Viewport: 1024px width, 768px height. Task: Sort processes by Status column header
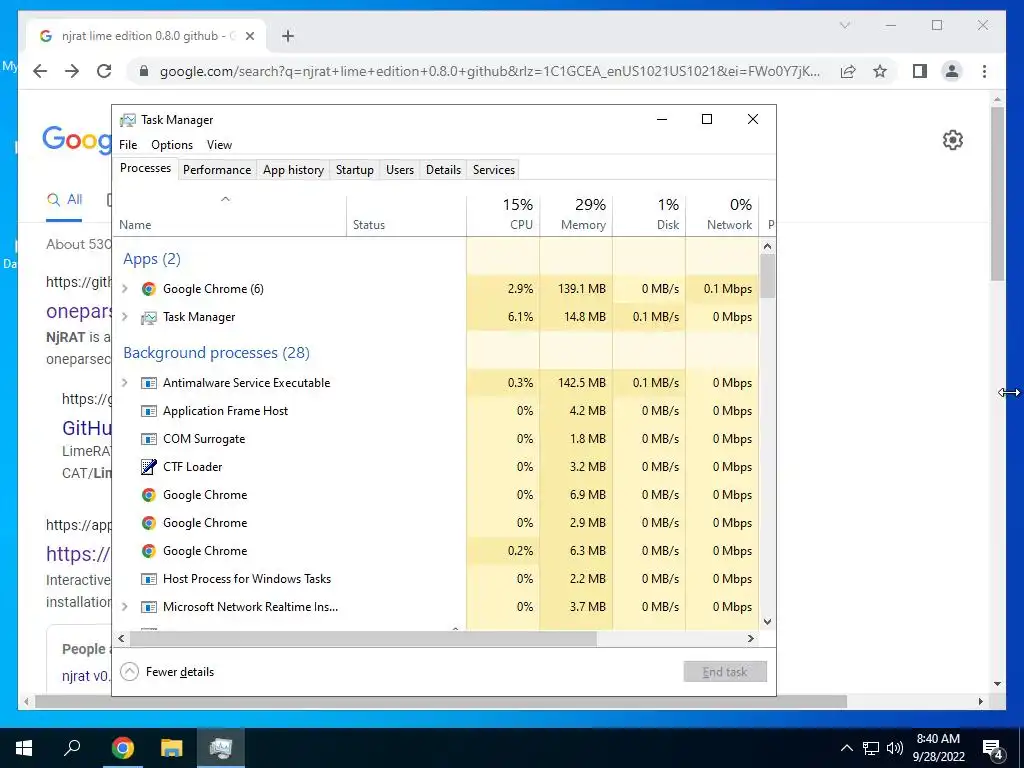(x=406, y=216)
